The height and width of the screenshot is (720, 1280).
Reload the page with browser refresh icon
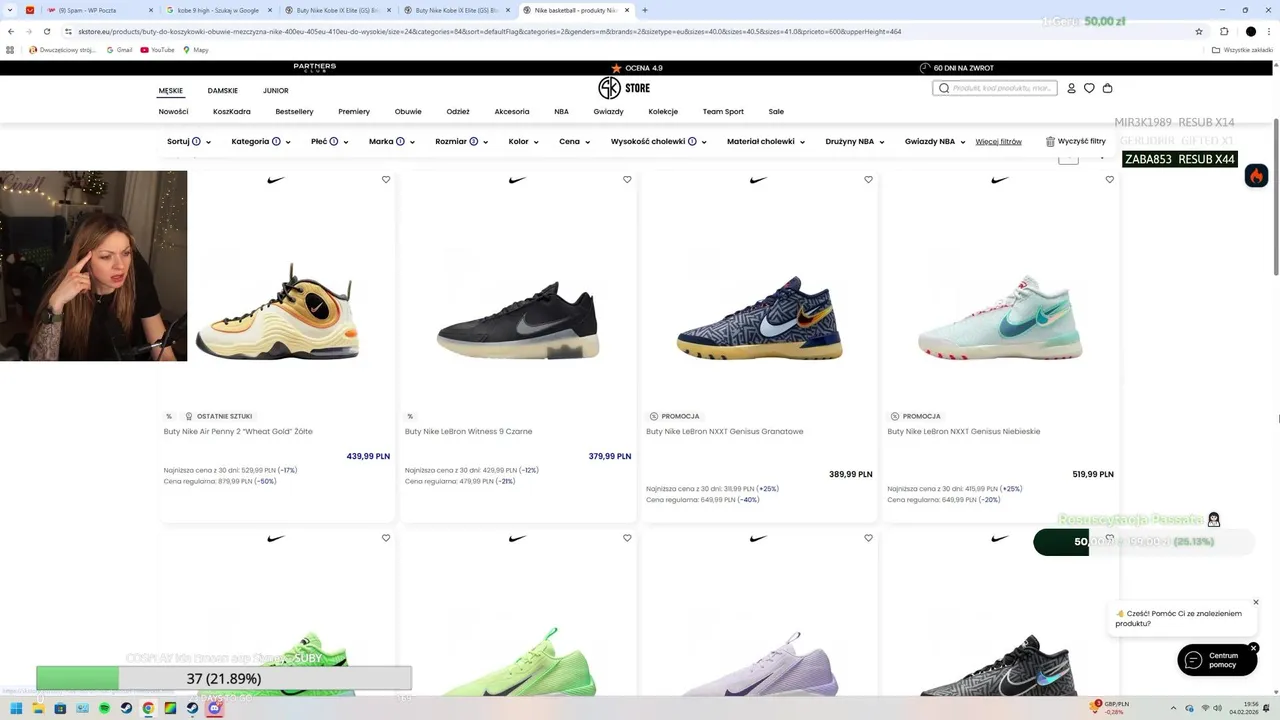pyautogui.click(x=46, y=31)
